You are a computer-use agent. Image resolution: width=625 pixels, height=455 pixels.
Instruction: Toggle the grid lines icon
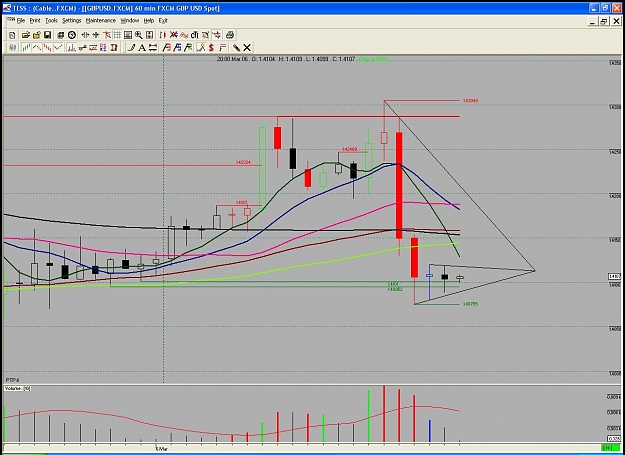(117, 35)
